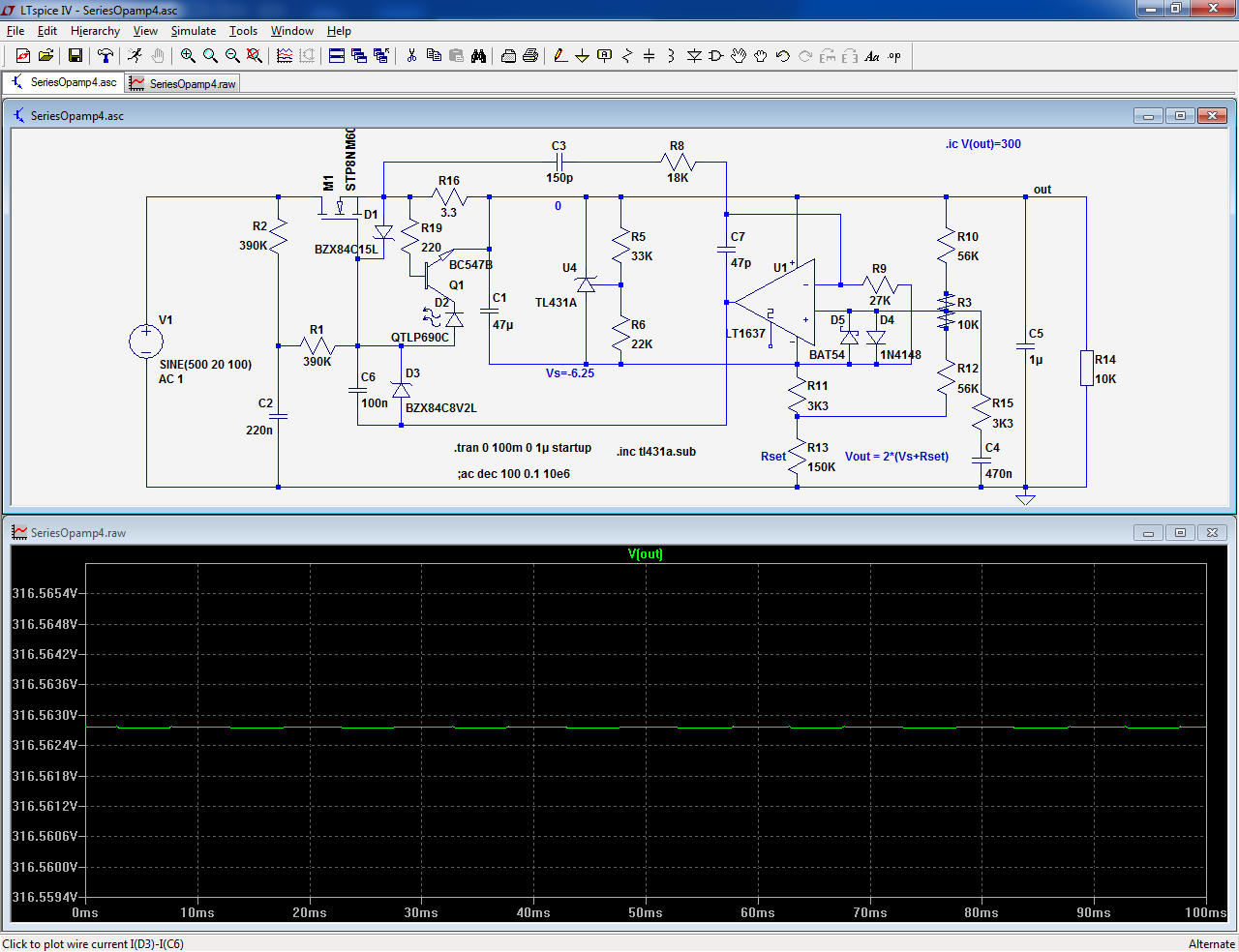Click the Pick Visible Traces icon
Viewport: 1239px width, 952px height.
pos(285,56)
